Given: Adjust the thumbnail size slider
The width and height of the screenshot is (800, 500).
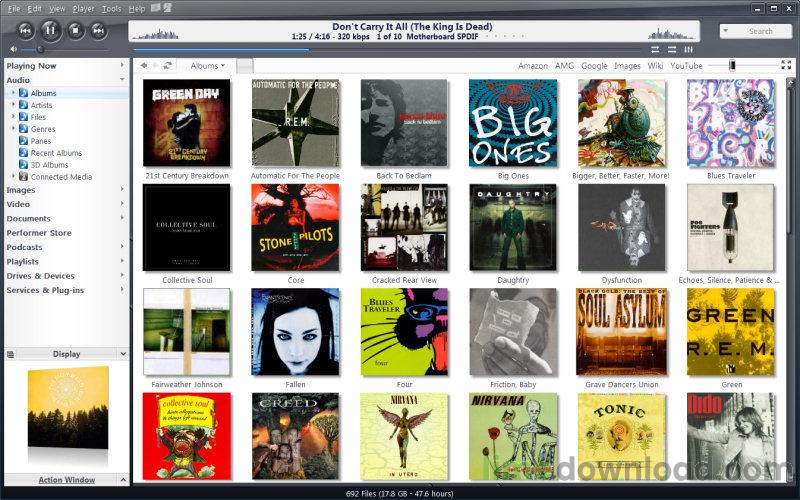Looking at the screenshot, I should pos(732,65).
